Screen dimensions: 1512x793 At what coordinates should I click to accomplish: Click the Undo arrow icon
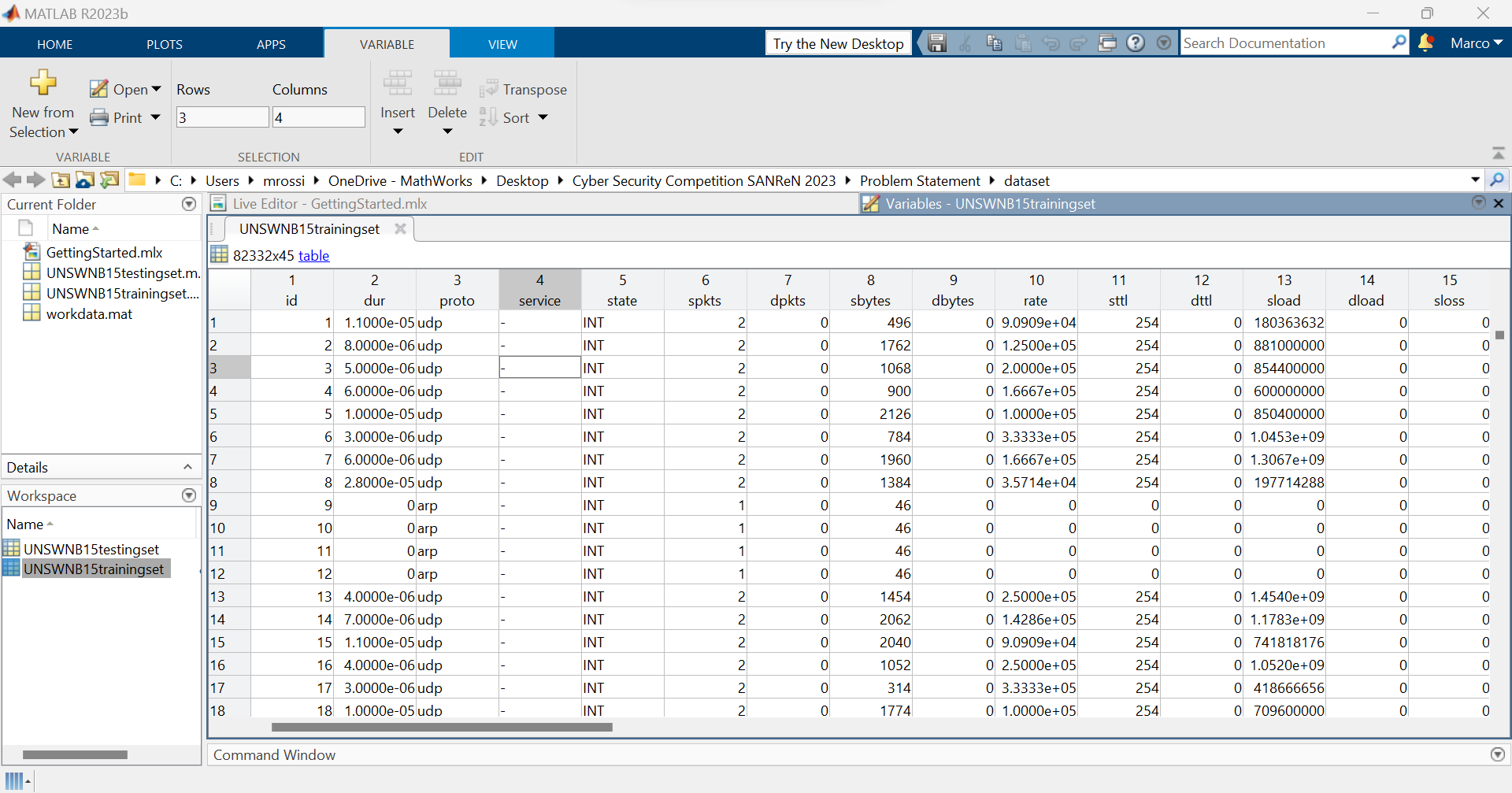click(1051, 43)
